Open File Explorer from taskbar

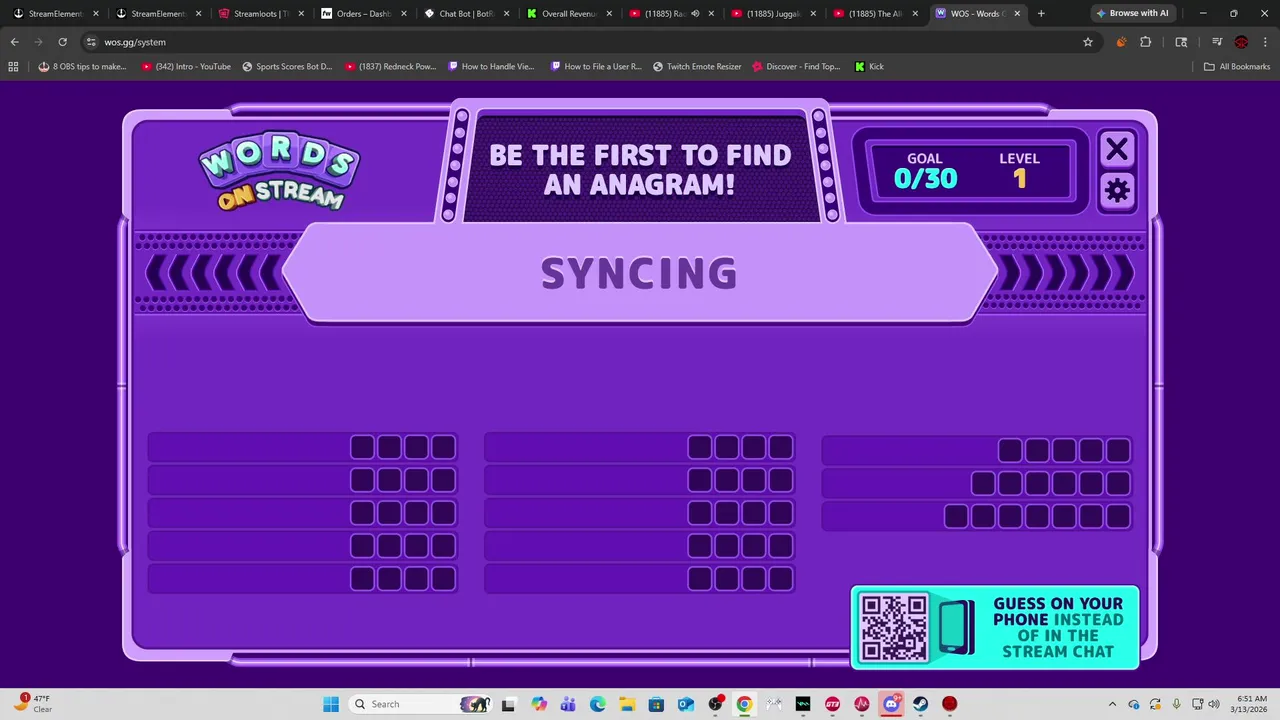(x=627, y=704)
